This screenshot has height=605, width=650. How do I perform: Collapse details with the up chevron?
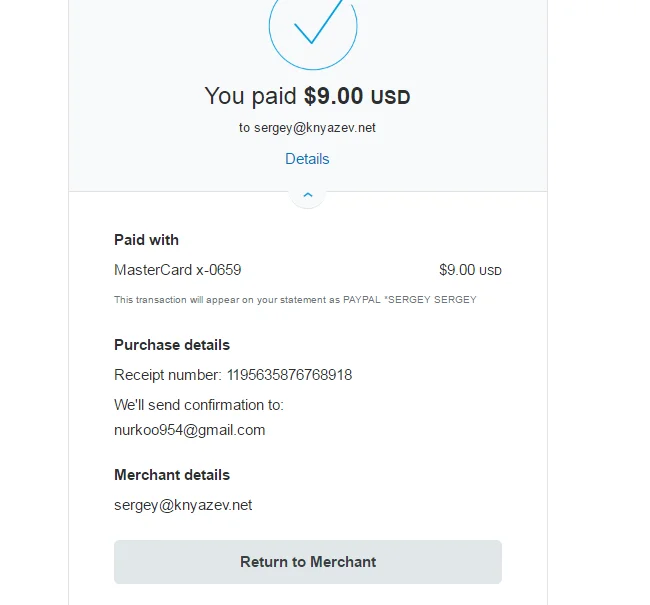[x=308, y=194]
